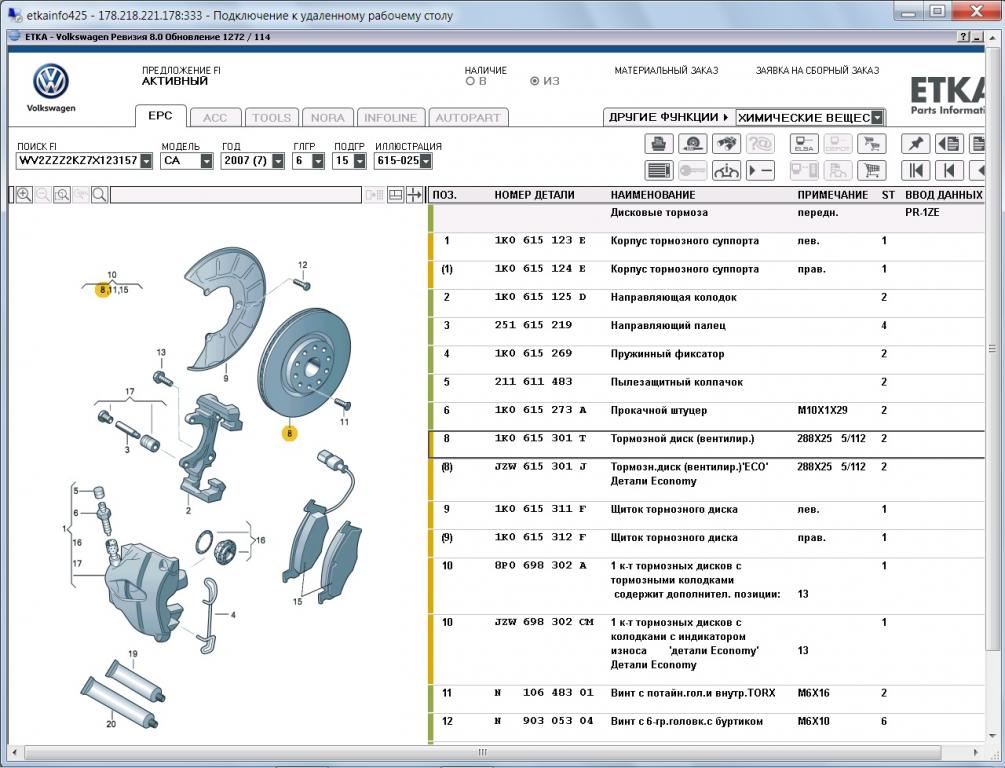Image resolution: width=1005 pixels, height=768 pixels.
Task: Go to previous illustration arrow button
Action: click(949, 171)
